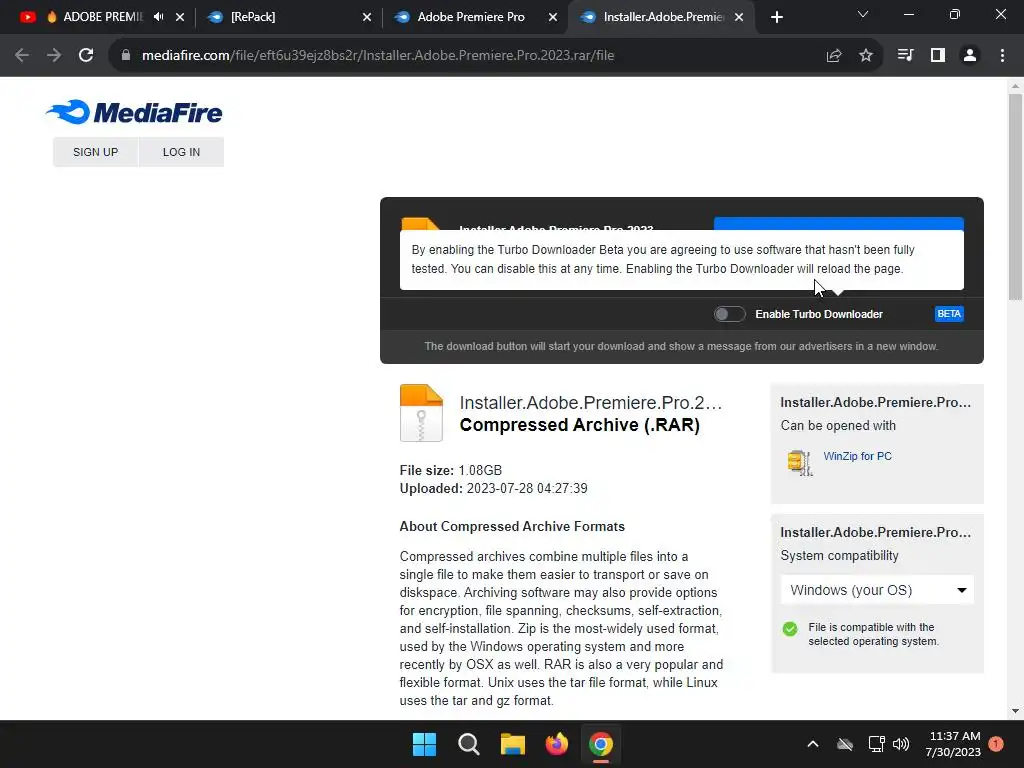Click the blue download button
The image size is (1024, 768).
839,223
